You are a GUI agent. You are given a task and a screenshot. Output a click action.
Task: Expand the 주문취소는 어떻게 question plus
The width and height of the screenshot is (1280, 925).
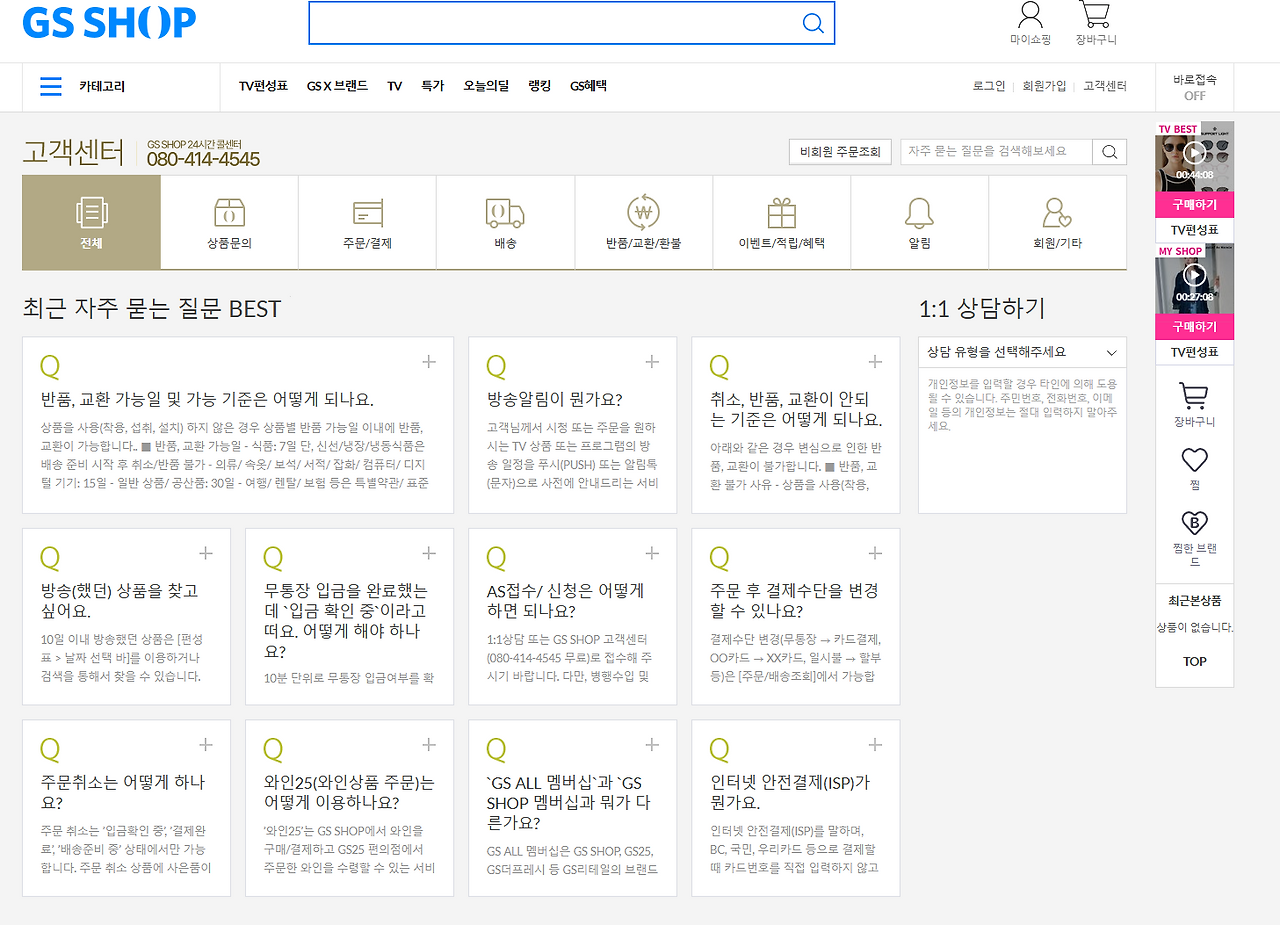coord(206,745)
